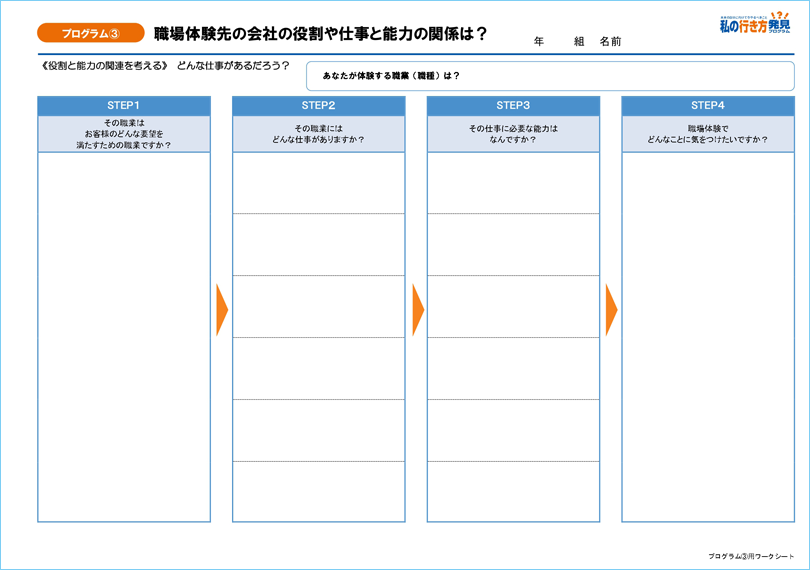Click the orange プログラム③ badge
The width and height of the screenshot is (810, 570).
pos(90,33)
